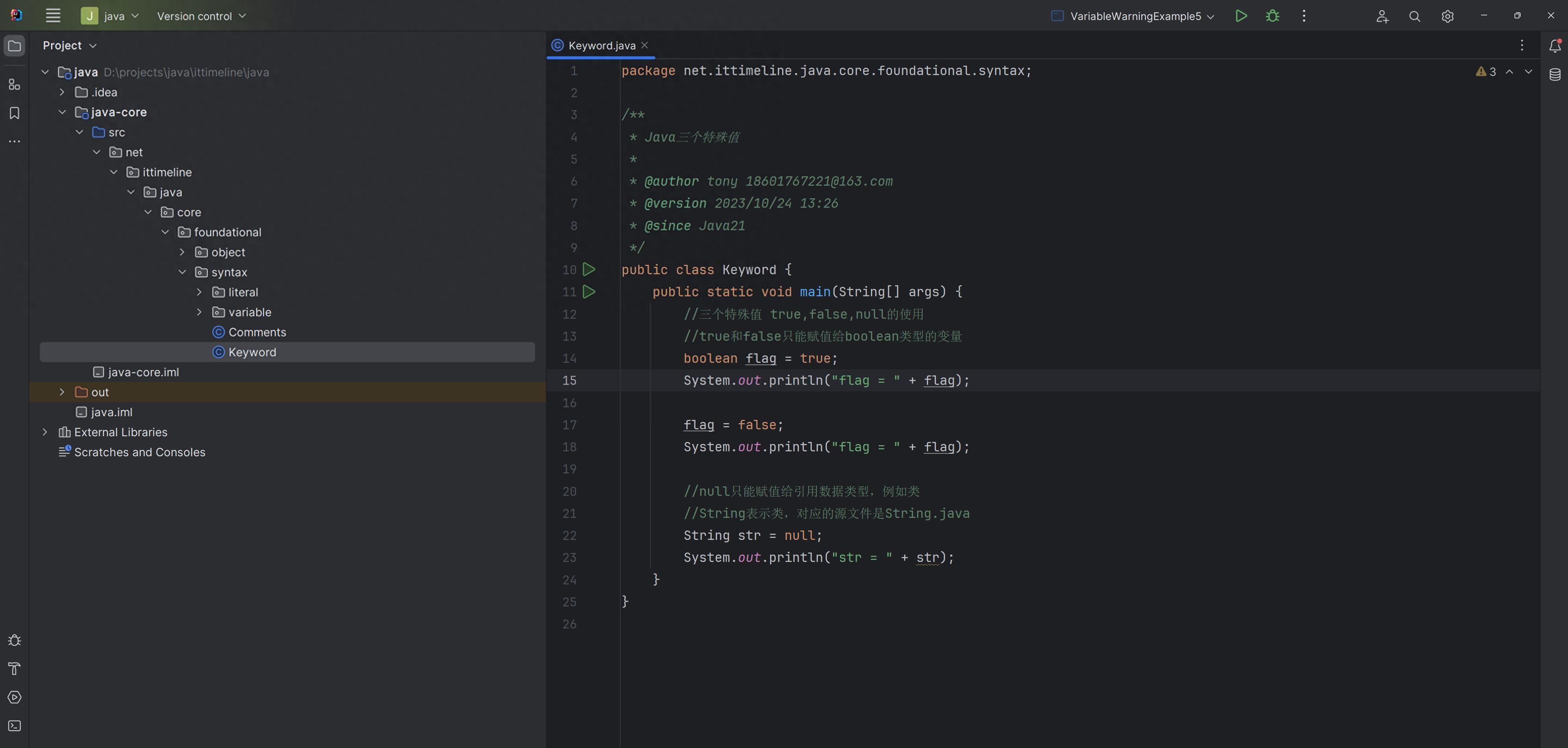Collapse the foundational package
The height and width of the screenshot is (748, 1568).
click(165, 232)
